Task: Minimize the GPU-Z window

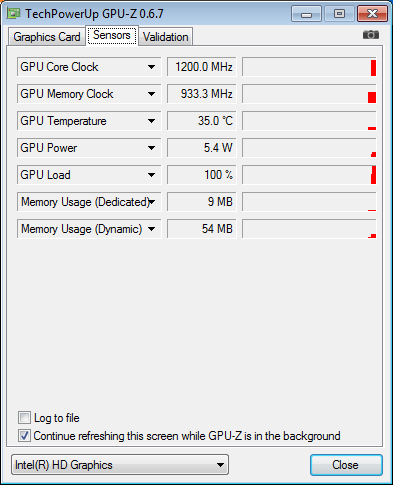Action: [306, 14]
